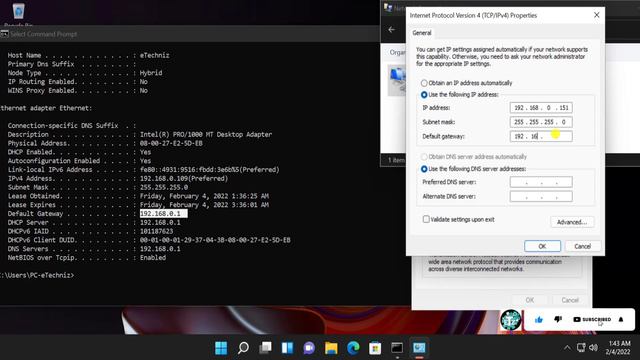
Task: Switch to Command Prompt taskbar icon
Action: click(x=397, y=348)
